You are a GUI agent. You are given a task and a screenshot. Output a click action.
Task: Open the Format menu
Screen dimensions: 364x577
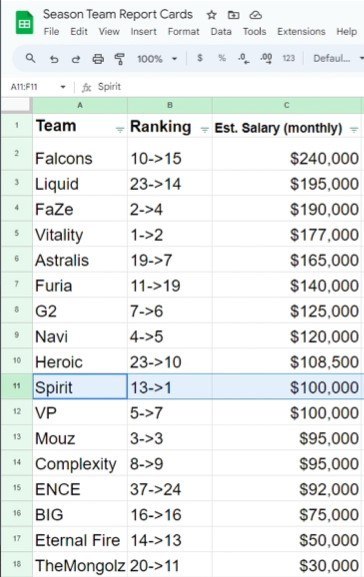click(183, 32)
